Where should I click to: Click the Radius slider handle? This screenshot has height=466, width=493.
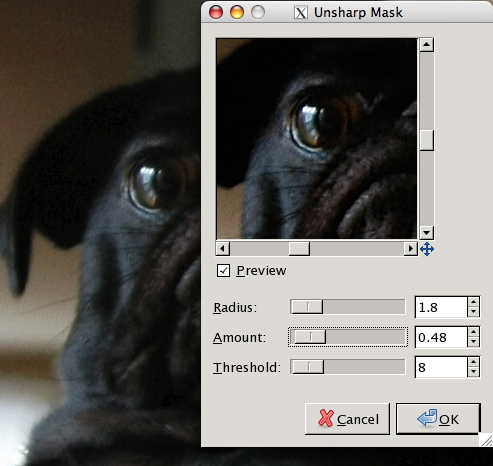[307, 307]
